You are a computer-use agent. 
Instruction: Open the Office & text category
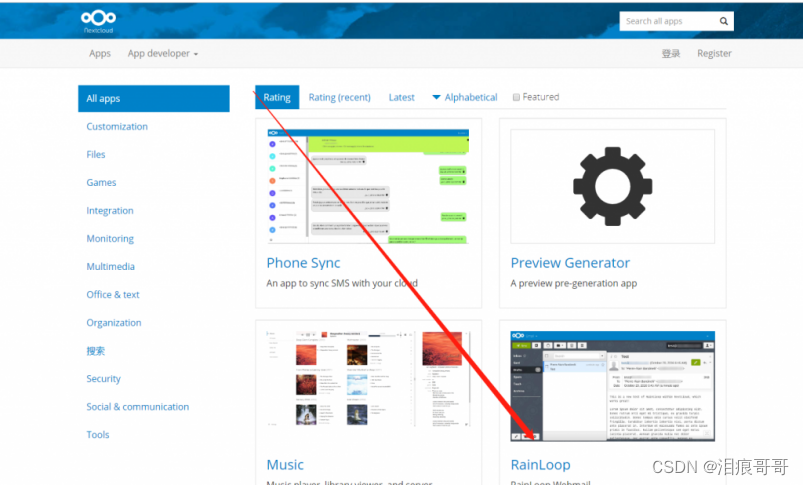(x=113, y=295)
